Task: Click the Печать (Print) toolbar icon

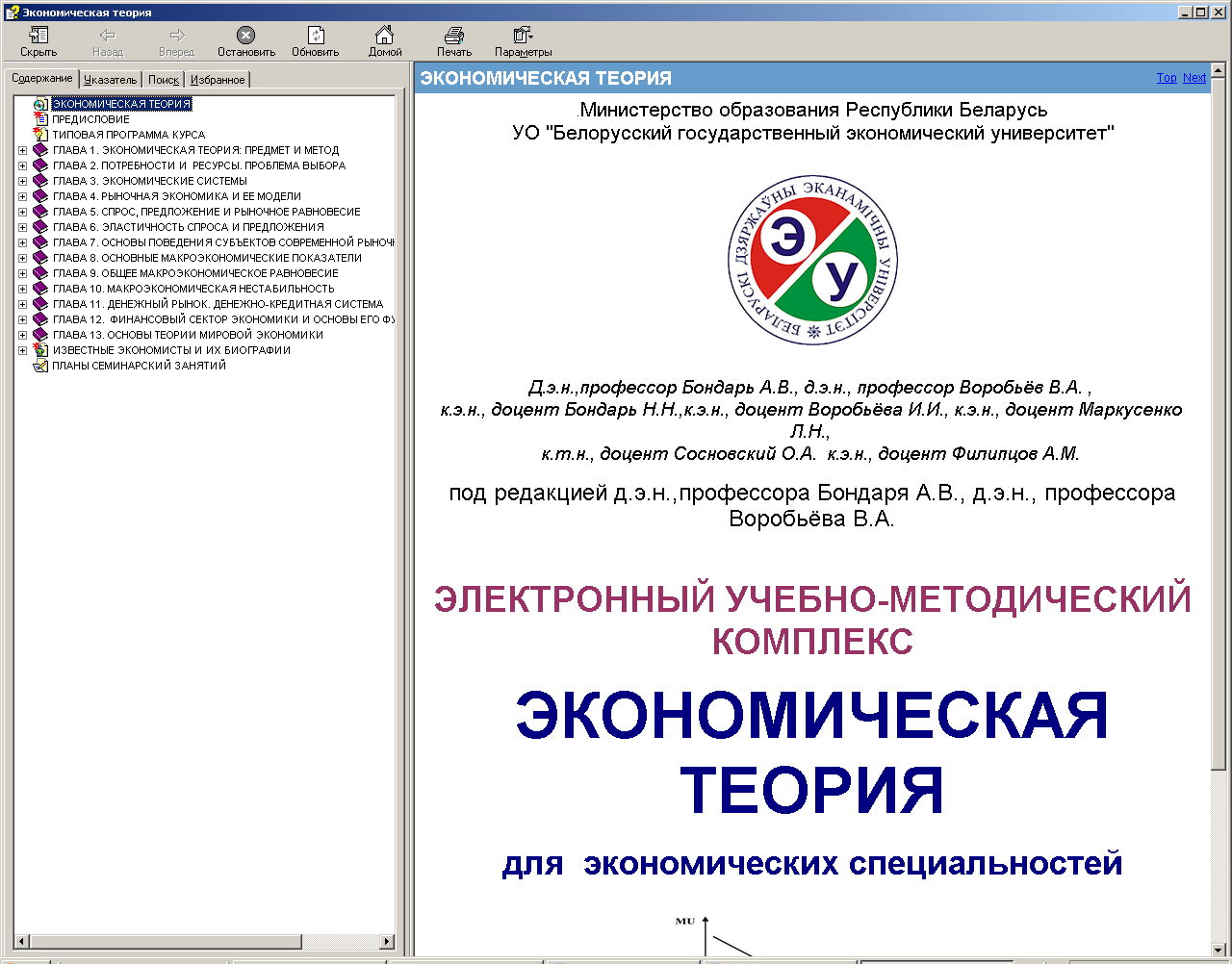Action: point(454,36)
